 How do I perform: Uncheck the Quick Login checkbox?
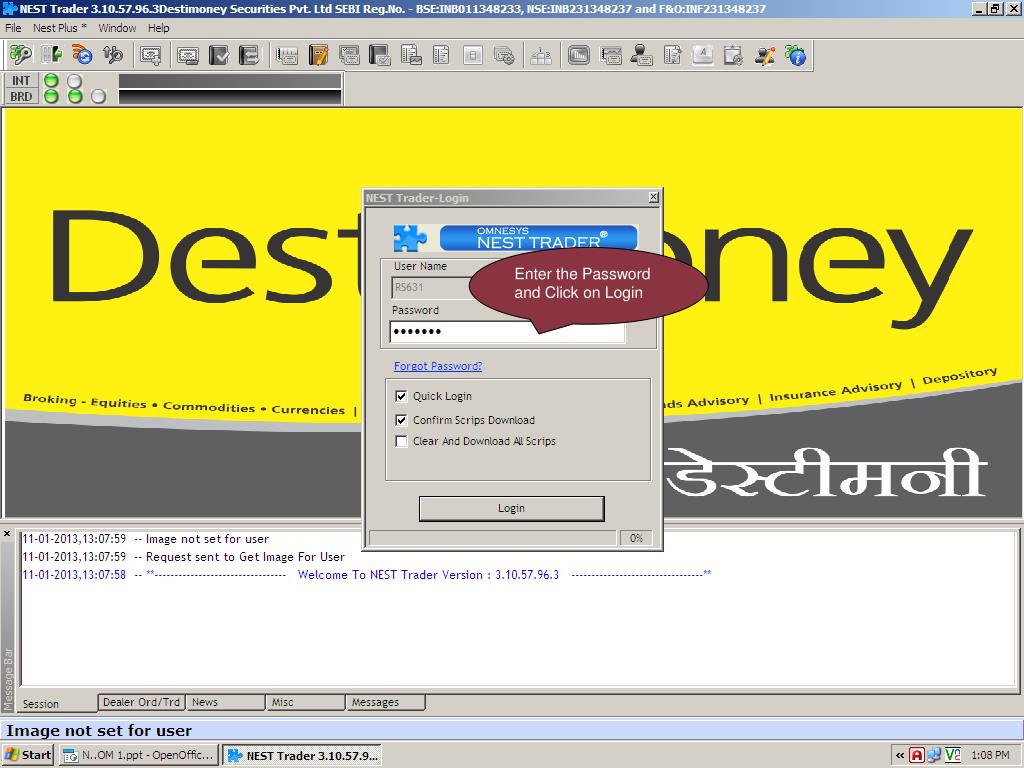click(402, 396)
